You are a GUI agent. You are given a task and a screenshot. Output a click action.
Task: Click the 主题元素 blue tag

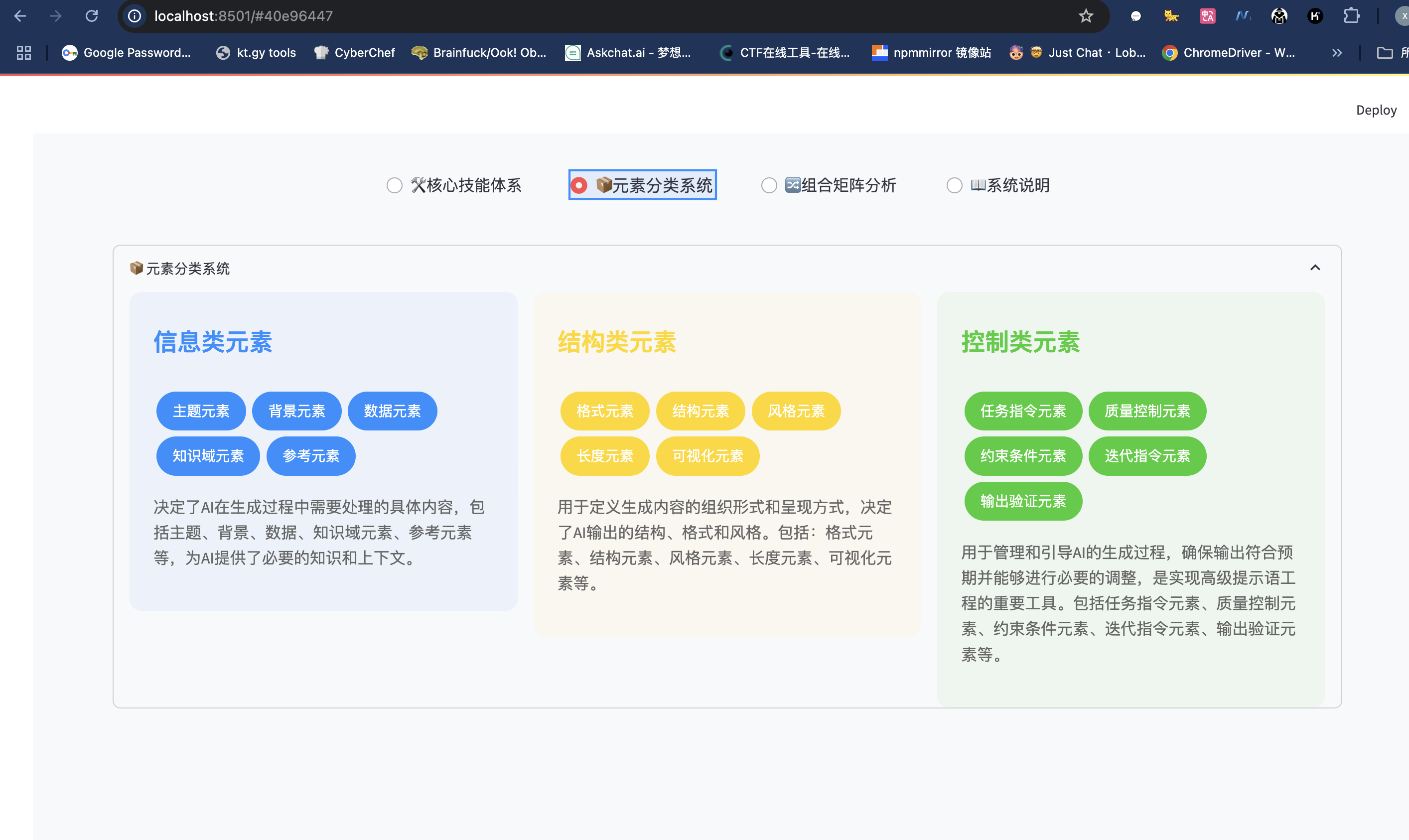pyautogui.click(x=201, y=411)
